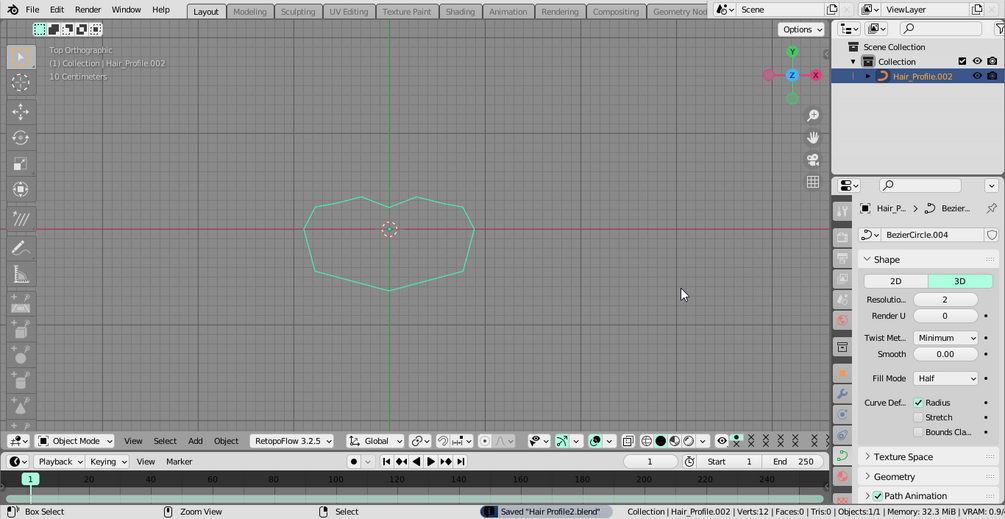Toggle camera view icon
Image resolution: width=1005 pixels, height=519 pixels.
pyautogui.click(x=813, y=160)
